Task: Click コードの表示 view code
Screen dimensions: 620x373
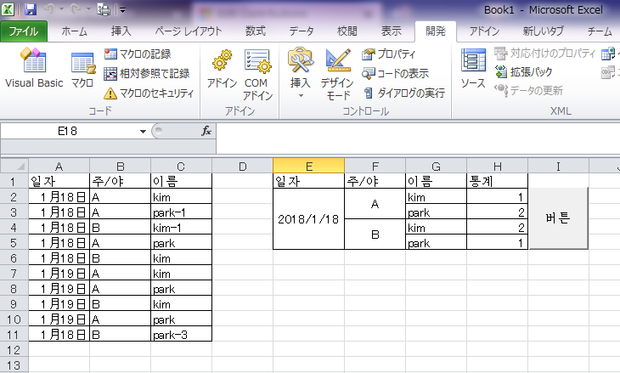Action: pos(395,73)
